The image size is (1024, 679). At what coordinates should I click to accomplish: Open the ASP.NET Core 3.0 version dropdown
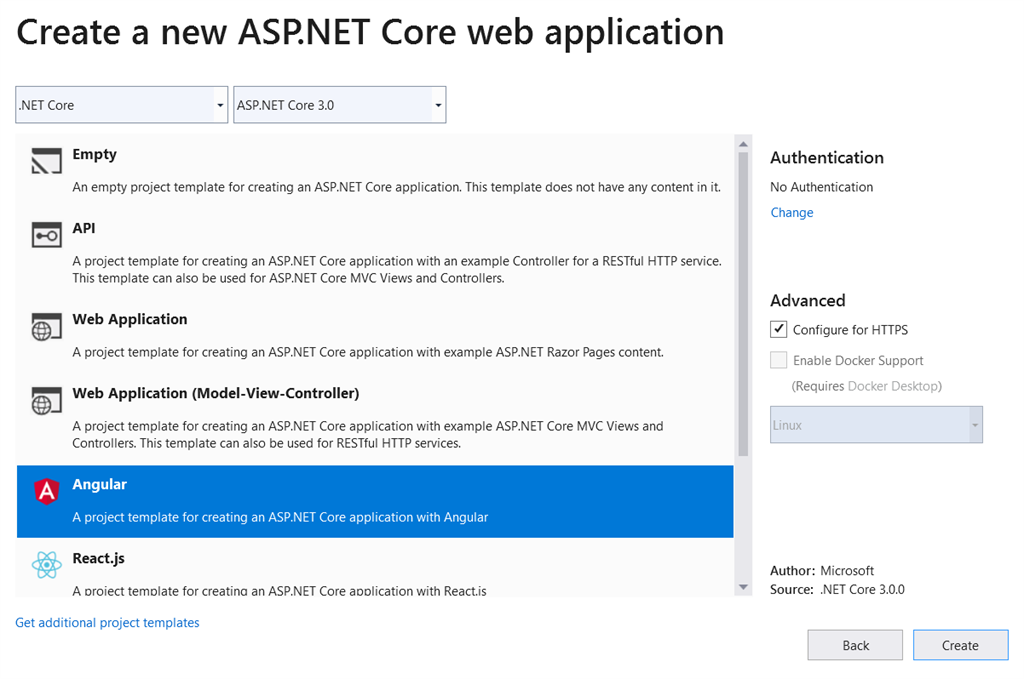tap(340, 104)
